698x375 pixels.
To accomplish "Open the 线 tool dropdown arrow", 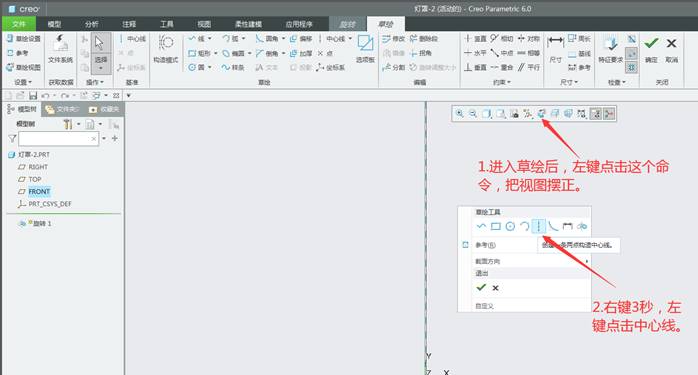I will (x=210, y=39).
